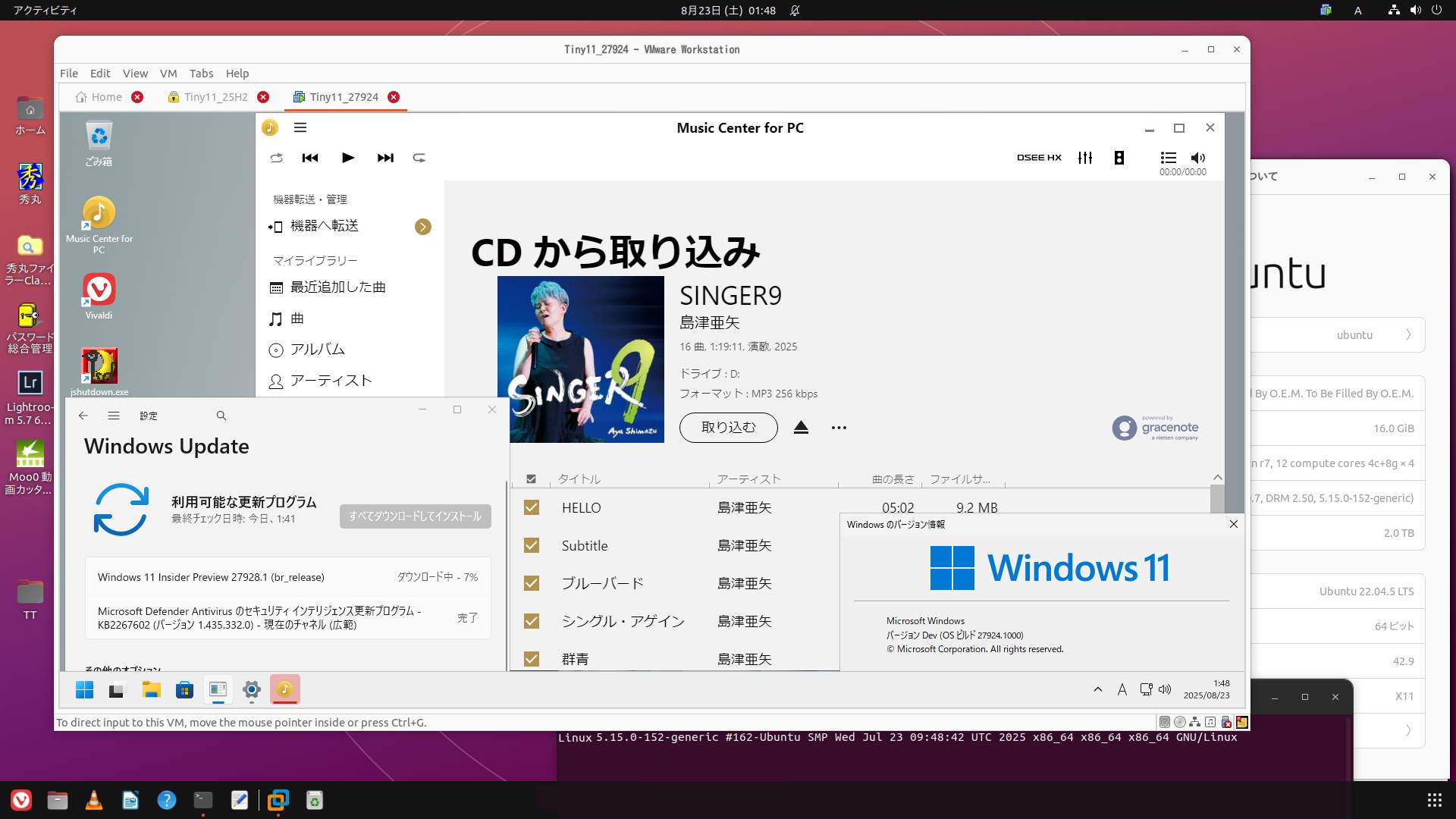Screen dimensions: 1456x819
Task: Open Terminal from the Ubuntu dock
Action: pyautogui.click(x=202, y=800)
